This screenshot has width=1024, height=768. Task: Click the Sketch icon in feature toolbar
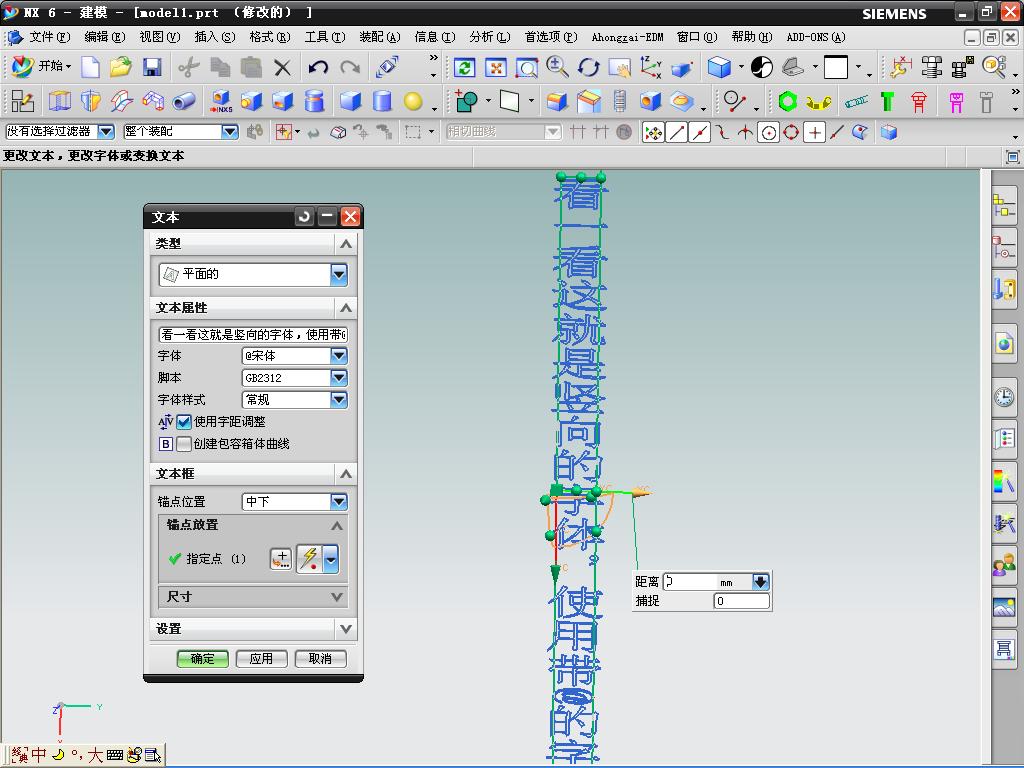[x=23, y=101]
